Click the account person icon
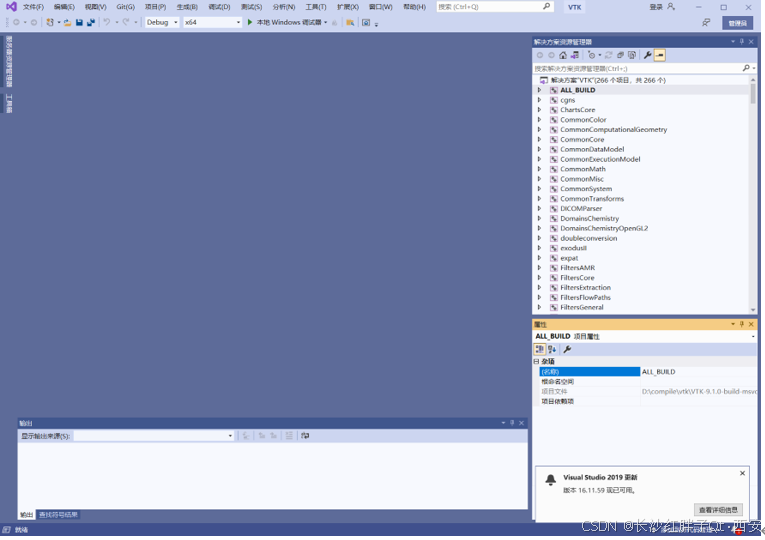765x540 pixels. coord(671,7)
